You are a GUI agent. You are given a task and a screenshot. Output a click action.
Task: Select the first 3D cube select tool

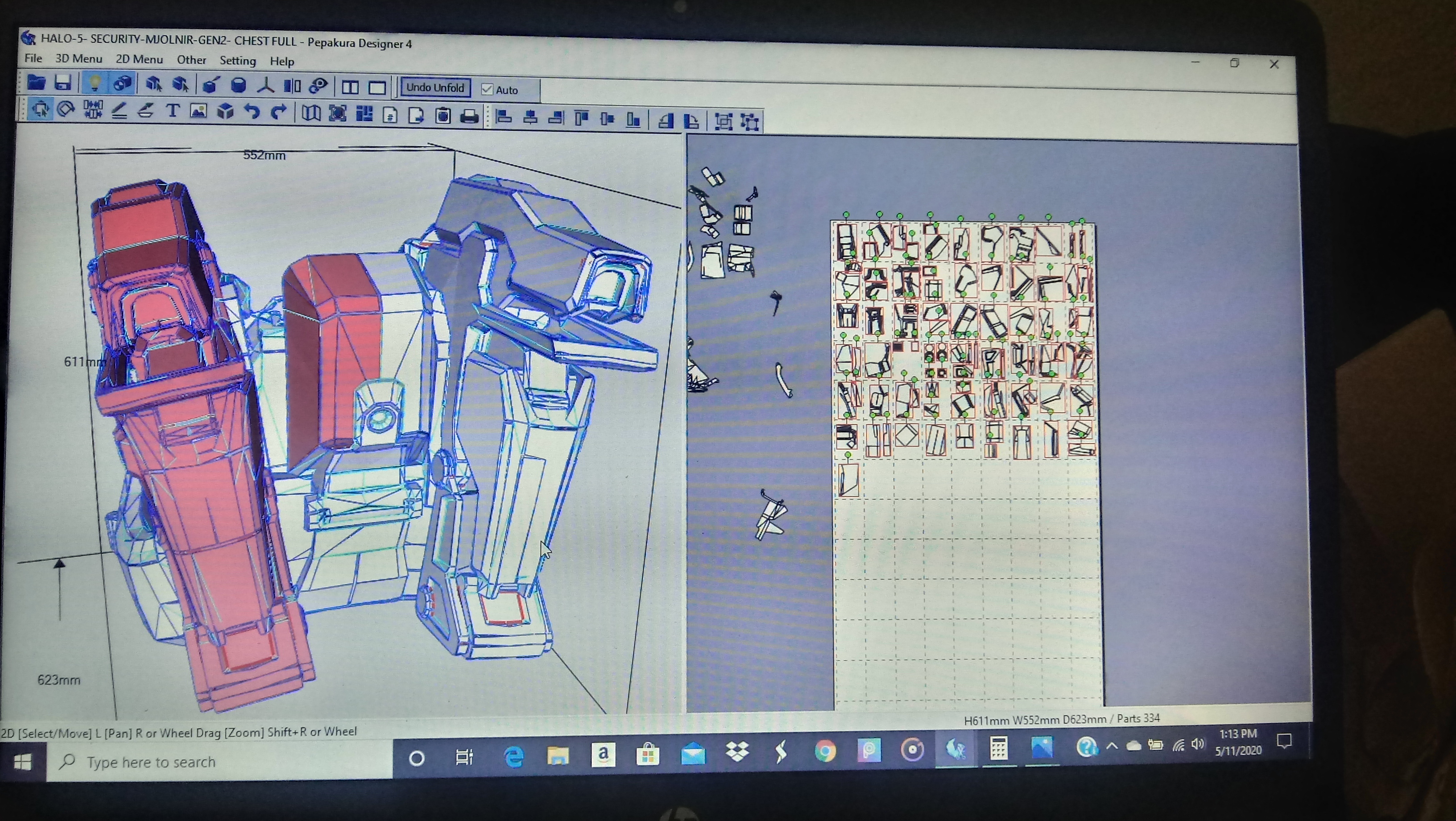coord(154,85)
